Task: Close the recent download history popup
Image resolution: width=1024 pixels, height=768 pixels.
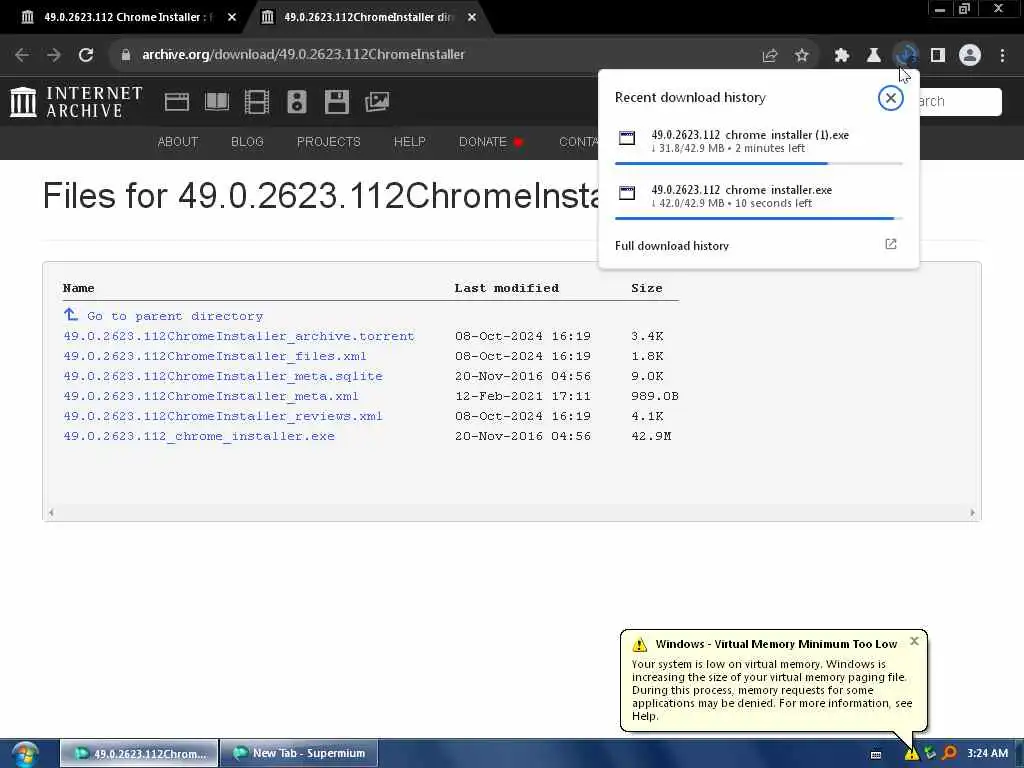Action: [x=890, y=98]
